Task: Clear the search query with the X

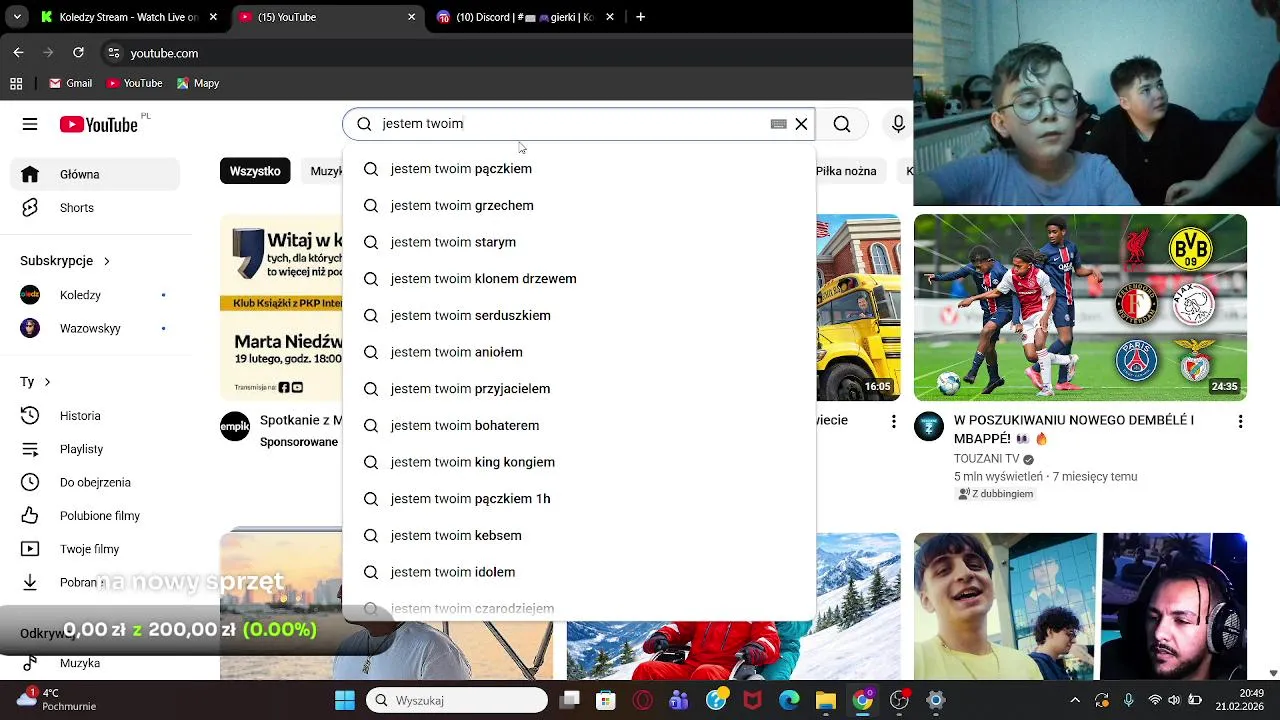Action: click(801, 124)
